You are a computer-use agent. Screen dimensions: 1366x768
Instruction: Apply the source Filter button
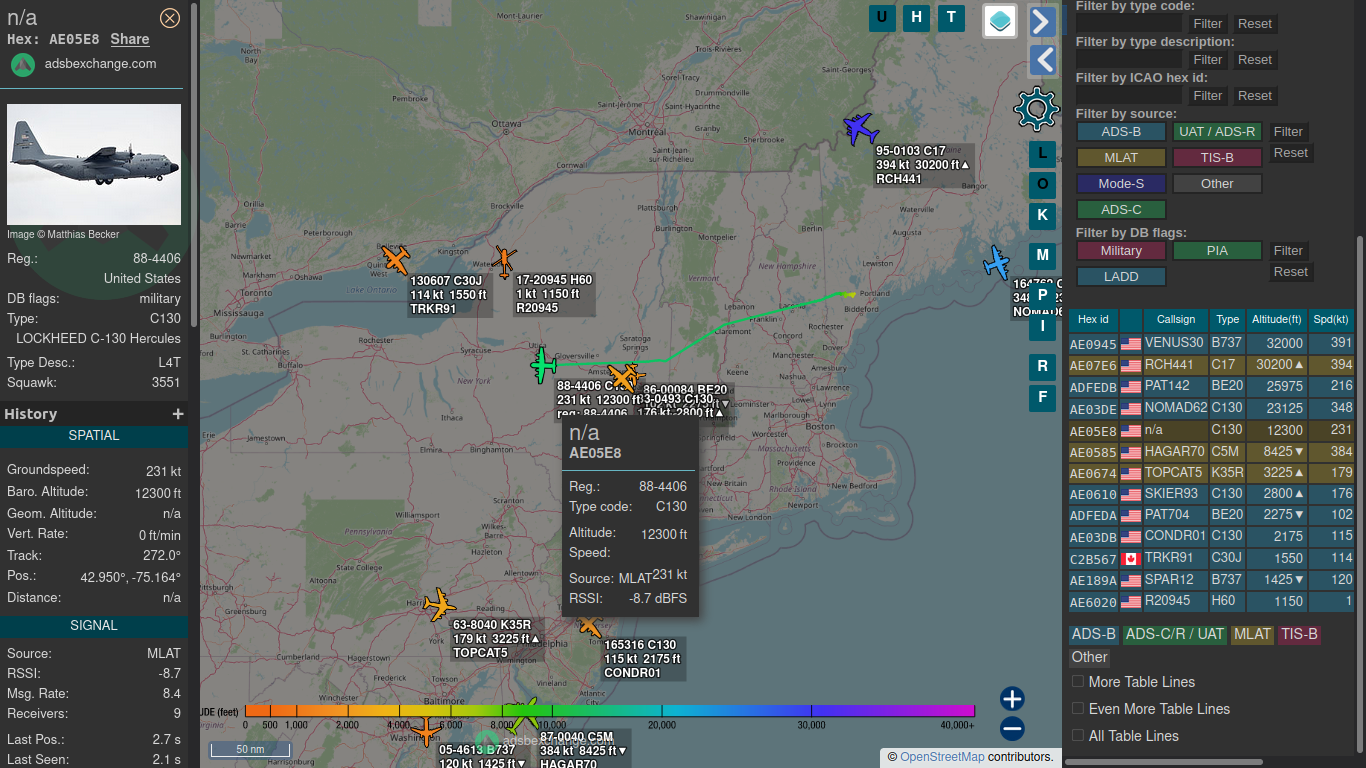pyautogui.click(x=1288, y=131)
